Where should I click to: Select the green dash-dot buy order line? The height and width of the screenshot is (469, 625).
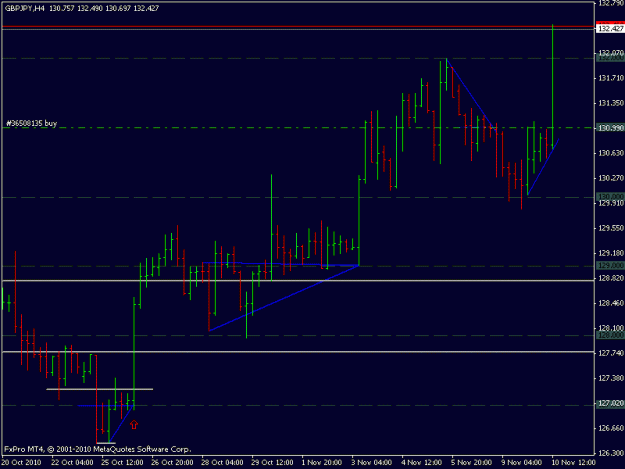298,128
